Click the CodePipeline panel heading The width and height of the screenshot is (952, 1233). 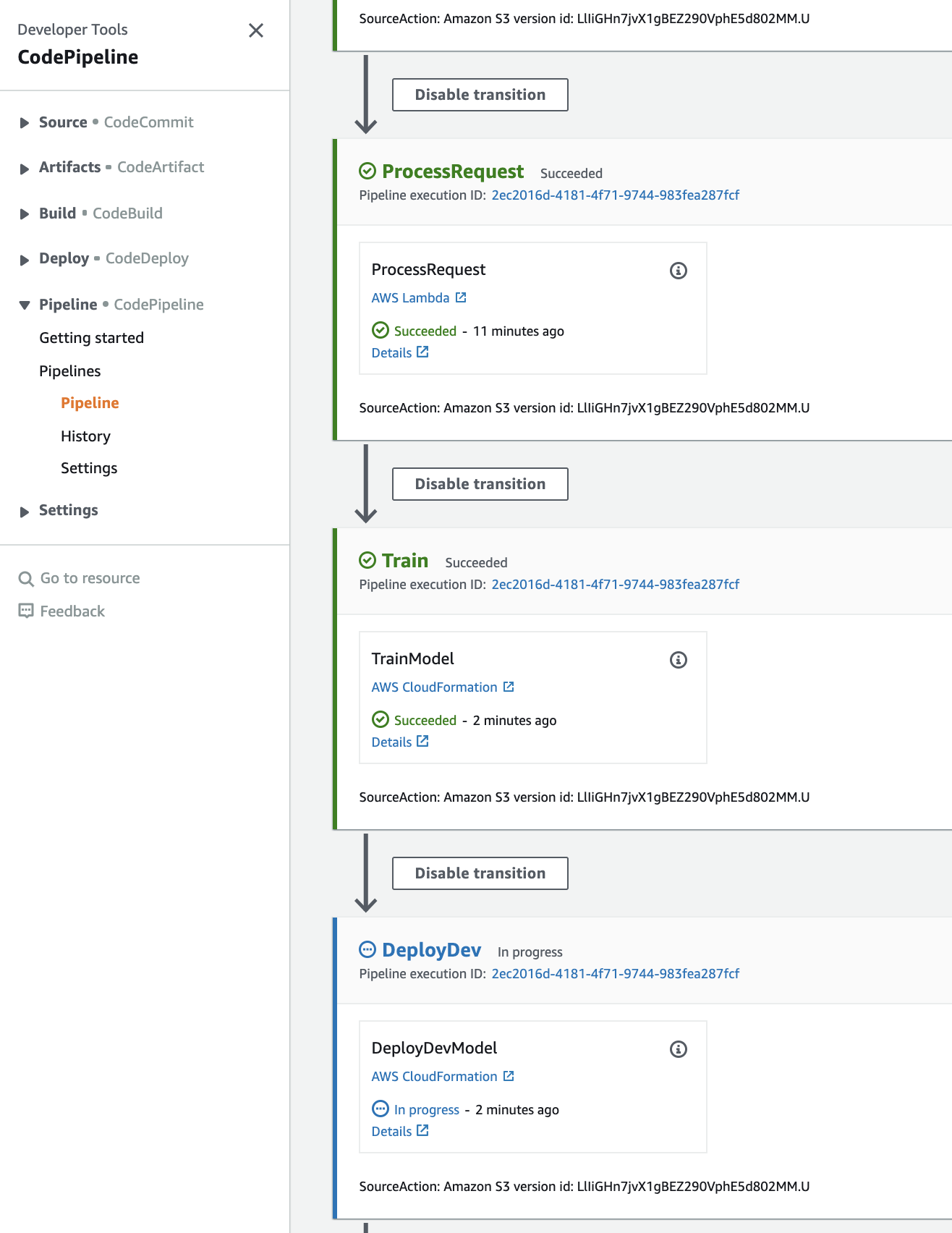point(78,57)
